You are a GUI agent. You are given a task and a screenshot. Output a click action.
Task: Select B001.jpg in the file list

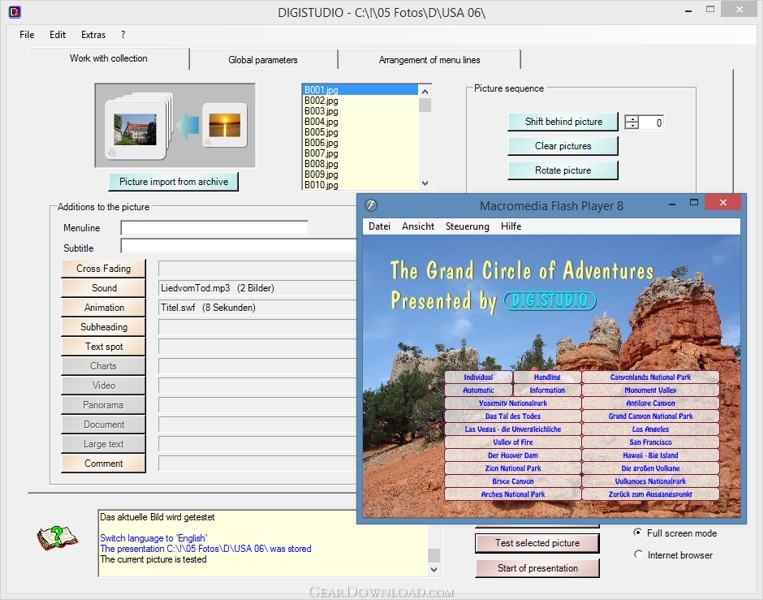pyautogui.click(x=360, y=90)
